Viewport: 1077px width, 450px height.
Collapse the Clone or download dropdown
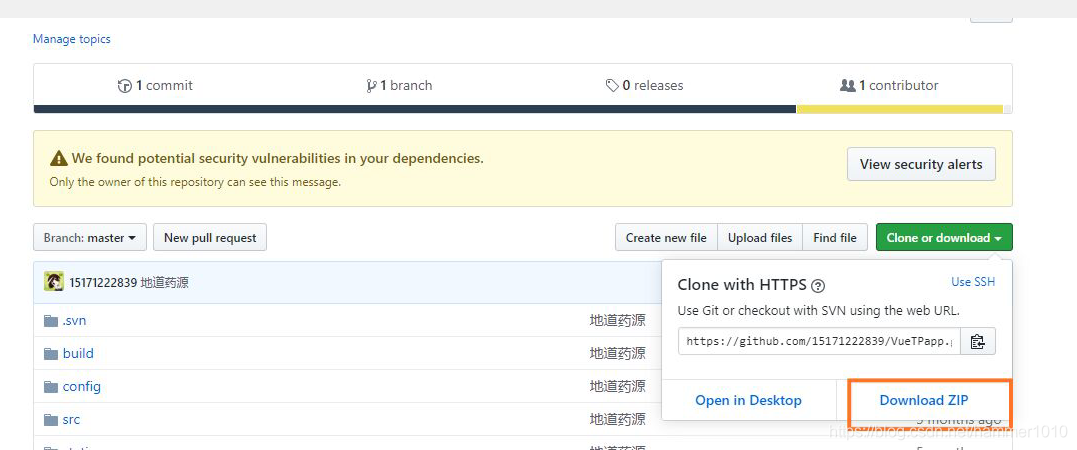tap(944, 238)
